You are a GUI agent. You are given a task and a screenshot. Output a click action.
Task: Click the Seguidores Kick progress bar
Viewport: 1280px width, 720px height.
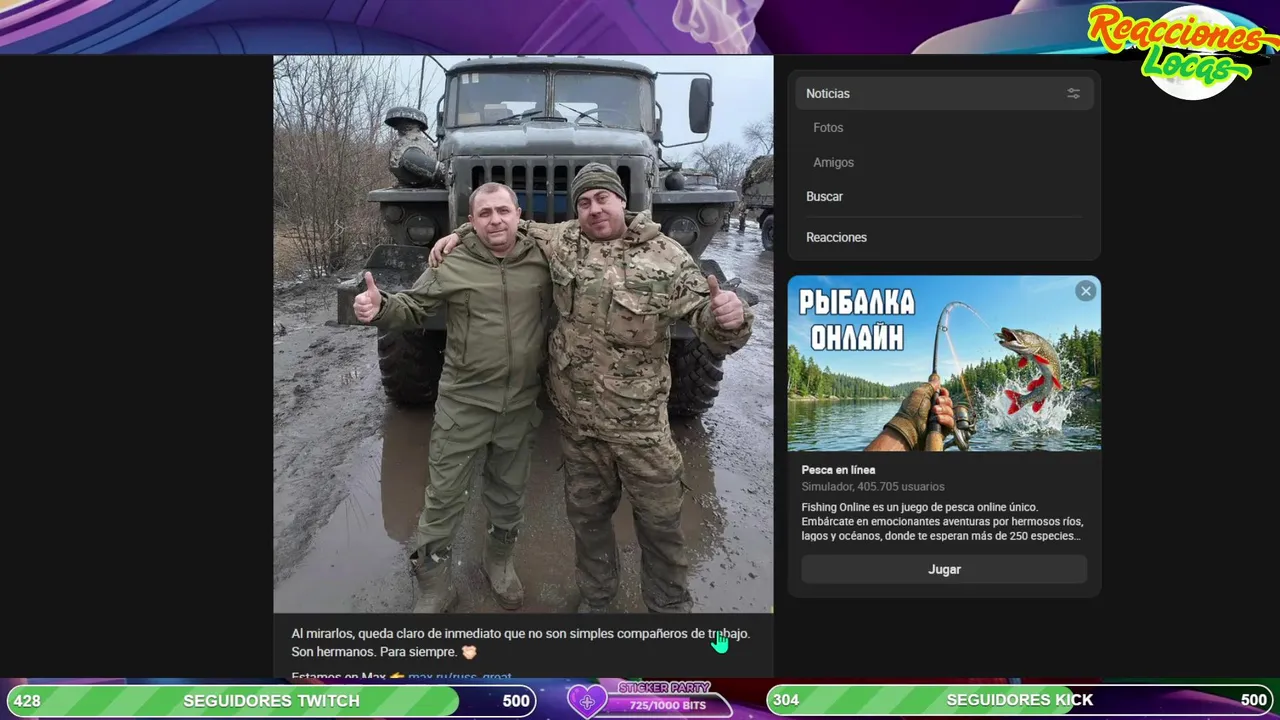[x=1020, y=700]
